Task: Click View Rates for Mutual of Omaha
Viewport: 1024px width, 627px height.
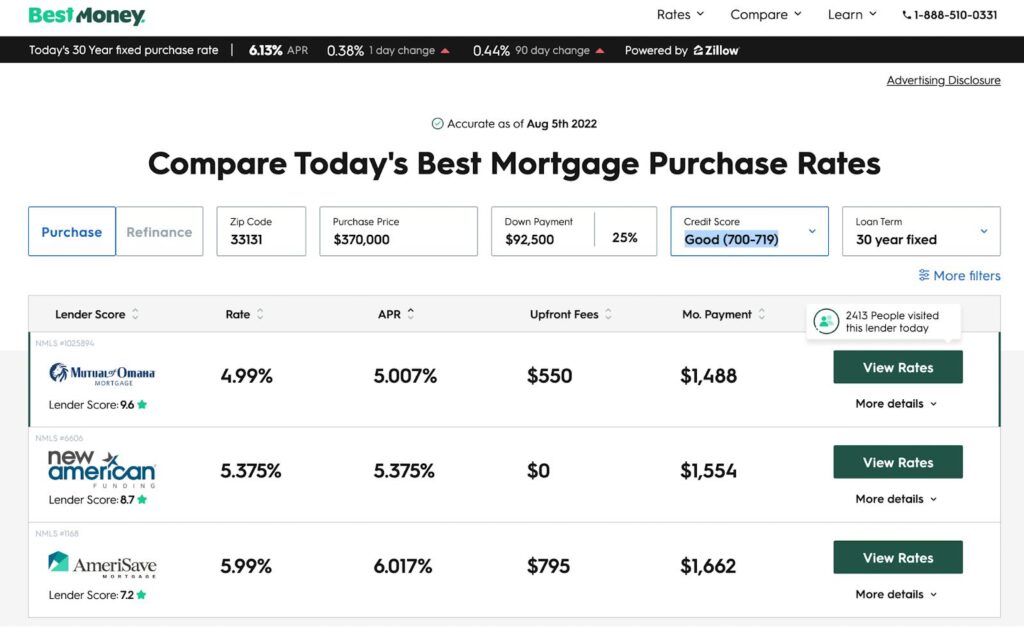Action: (897, 367)
